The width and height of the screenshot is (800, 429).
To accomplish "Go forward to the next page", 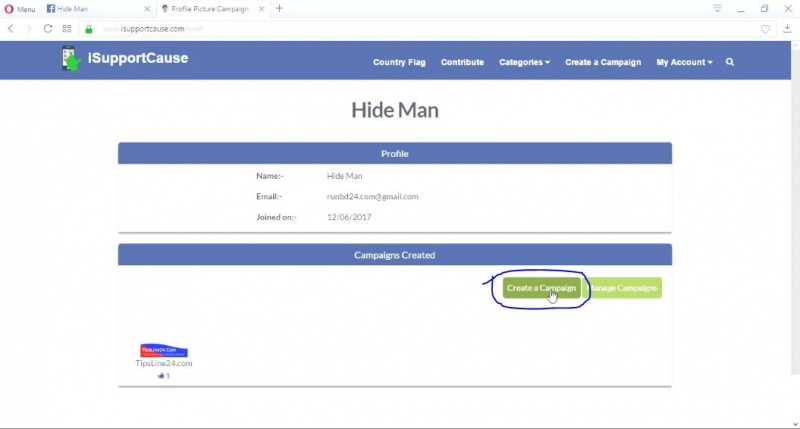I will (29, 29).
